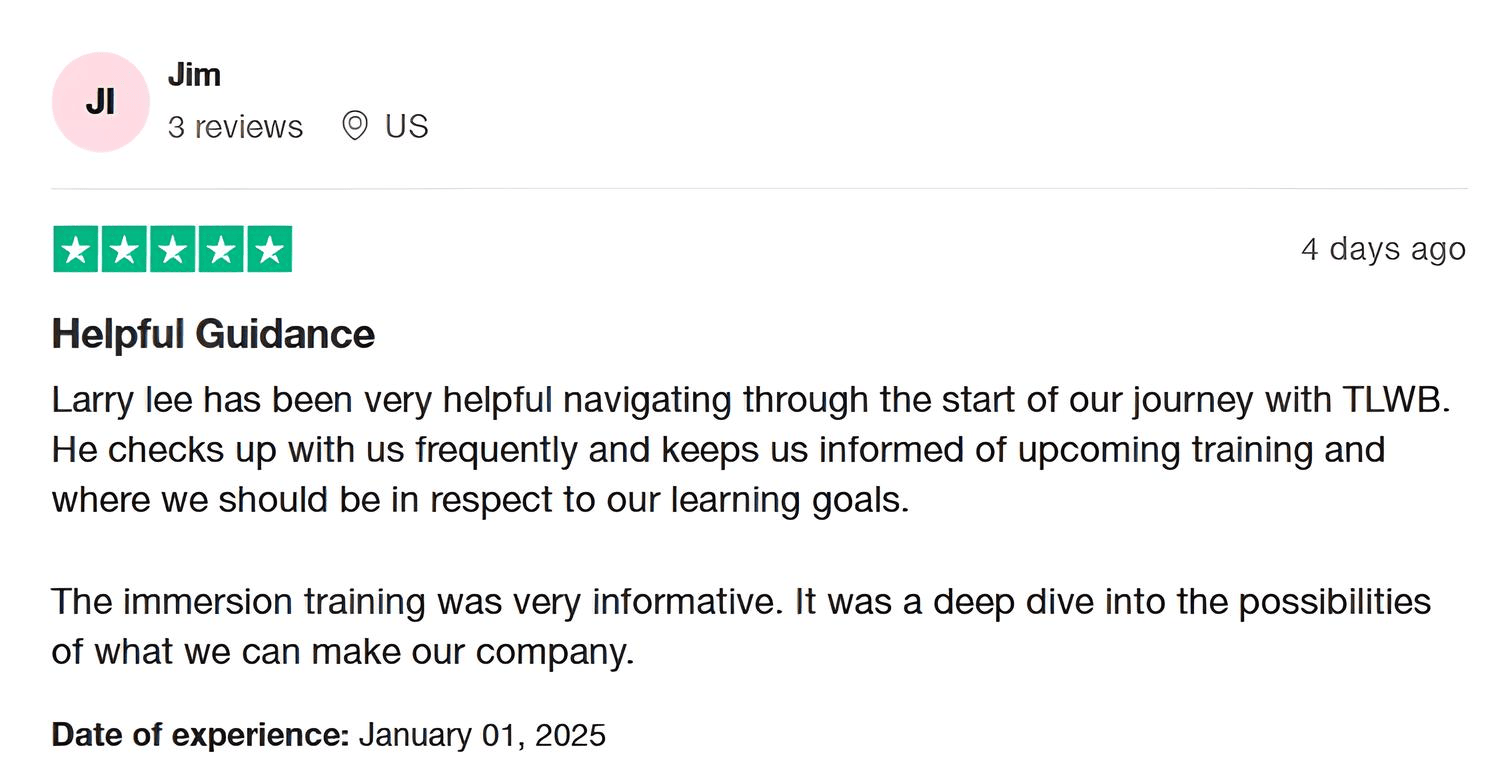Click the fourth green rating star
This screenshot has height=776, width=1512.
pyautogui.click(x=220, y=250)
